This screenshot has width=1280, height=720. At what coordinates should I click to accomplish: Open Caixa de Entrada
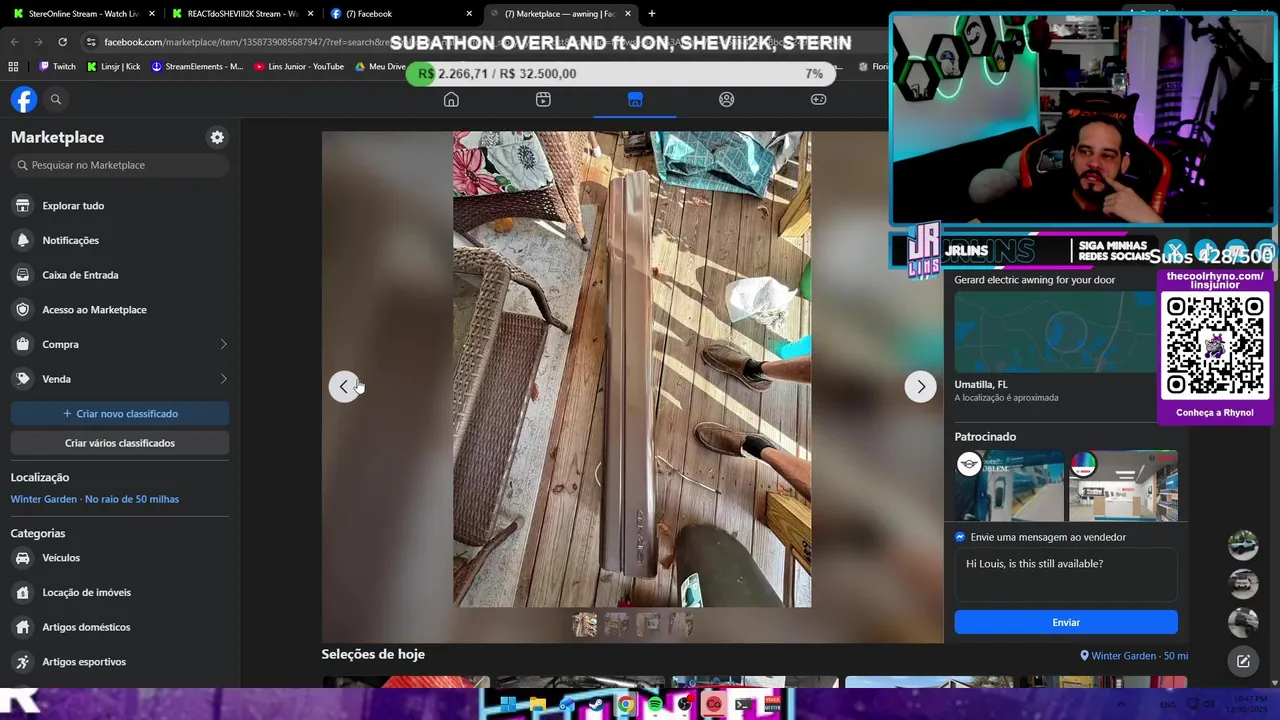point(120,275)
